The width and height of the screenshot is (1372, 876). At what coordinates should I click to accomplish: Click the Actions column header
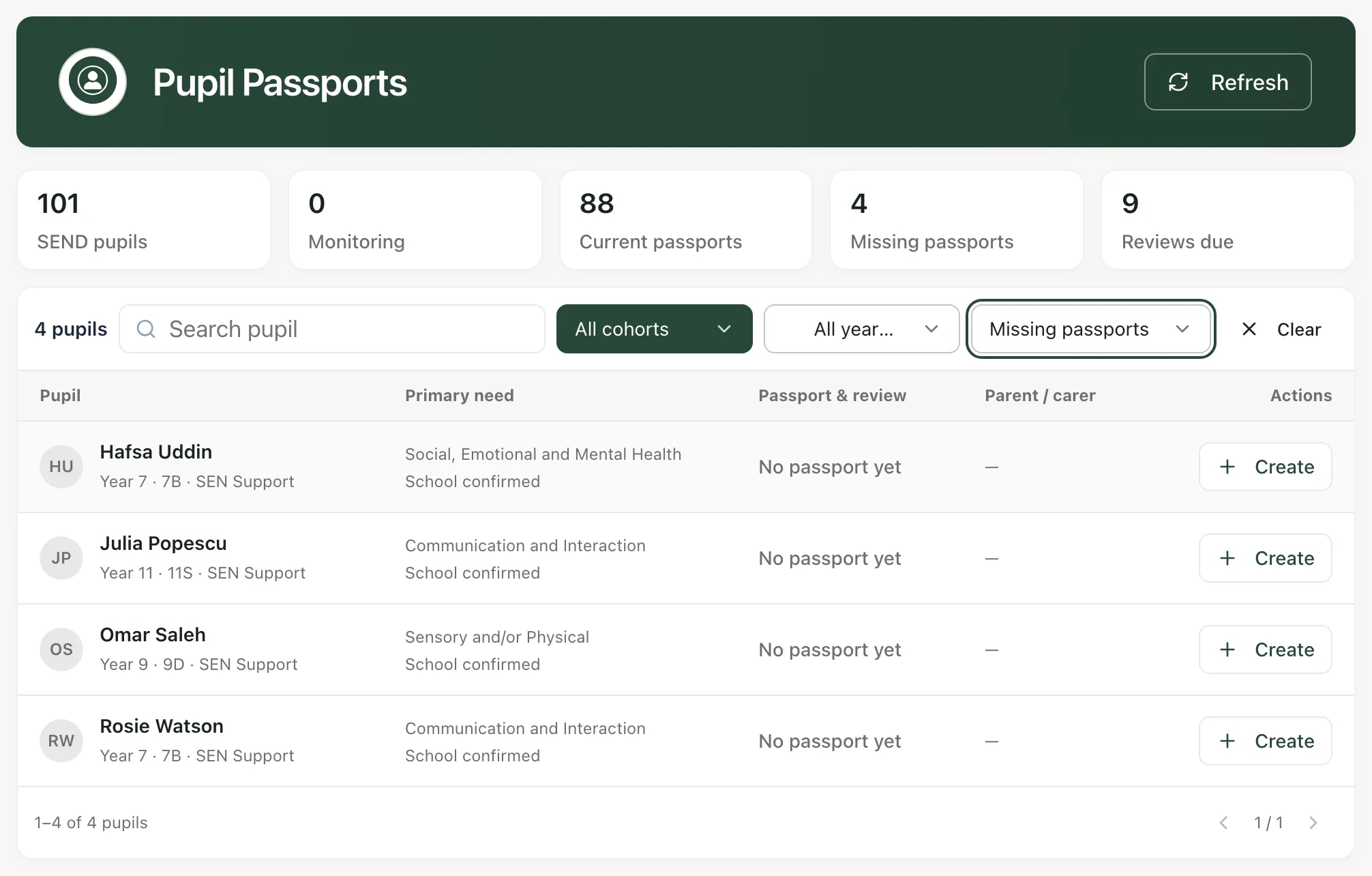(1301, 396)
